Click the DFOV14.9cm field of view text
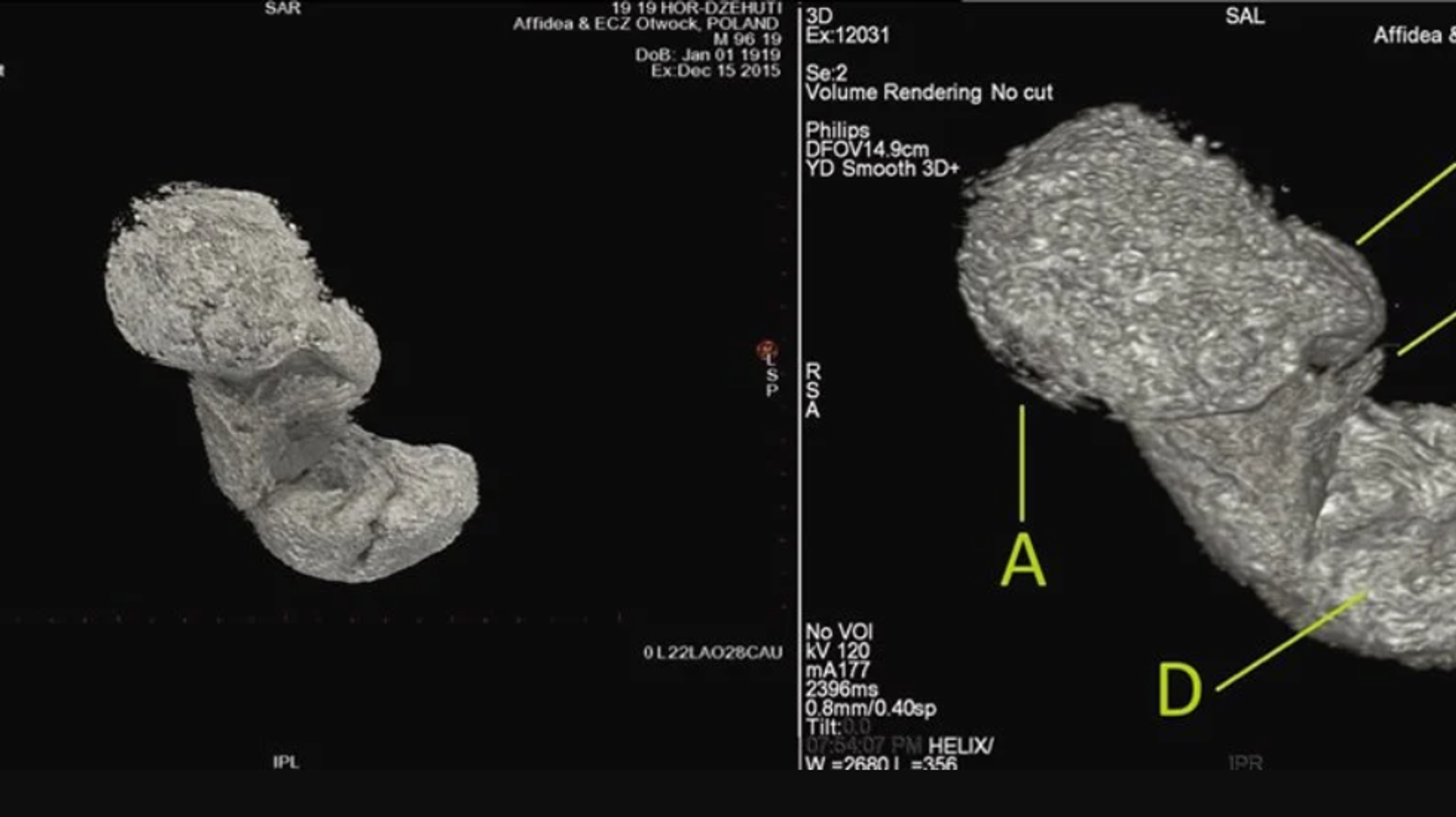Image resolution: width=1456 pixels, height=817 pixels. point(866,149)
